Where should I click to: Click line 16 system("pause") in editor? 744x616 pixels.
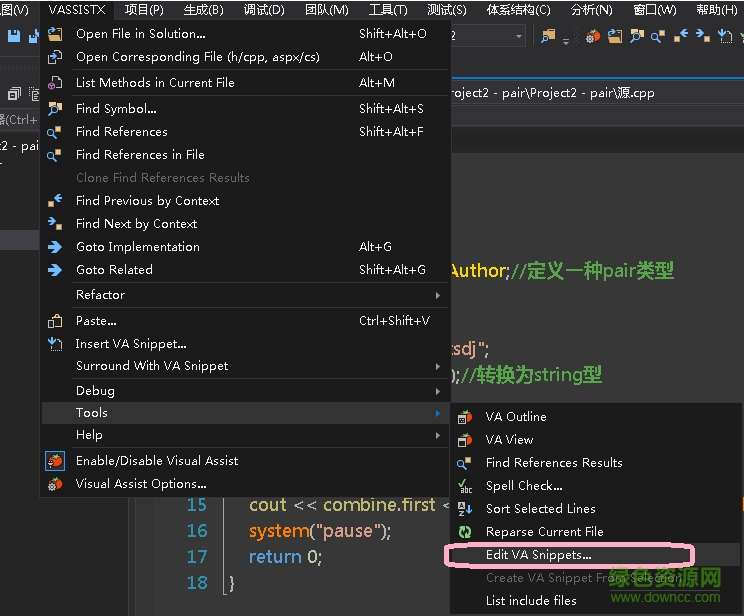point(320,531)
